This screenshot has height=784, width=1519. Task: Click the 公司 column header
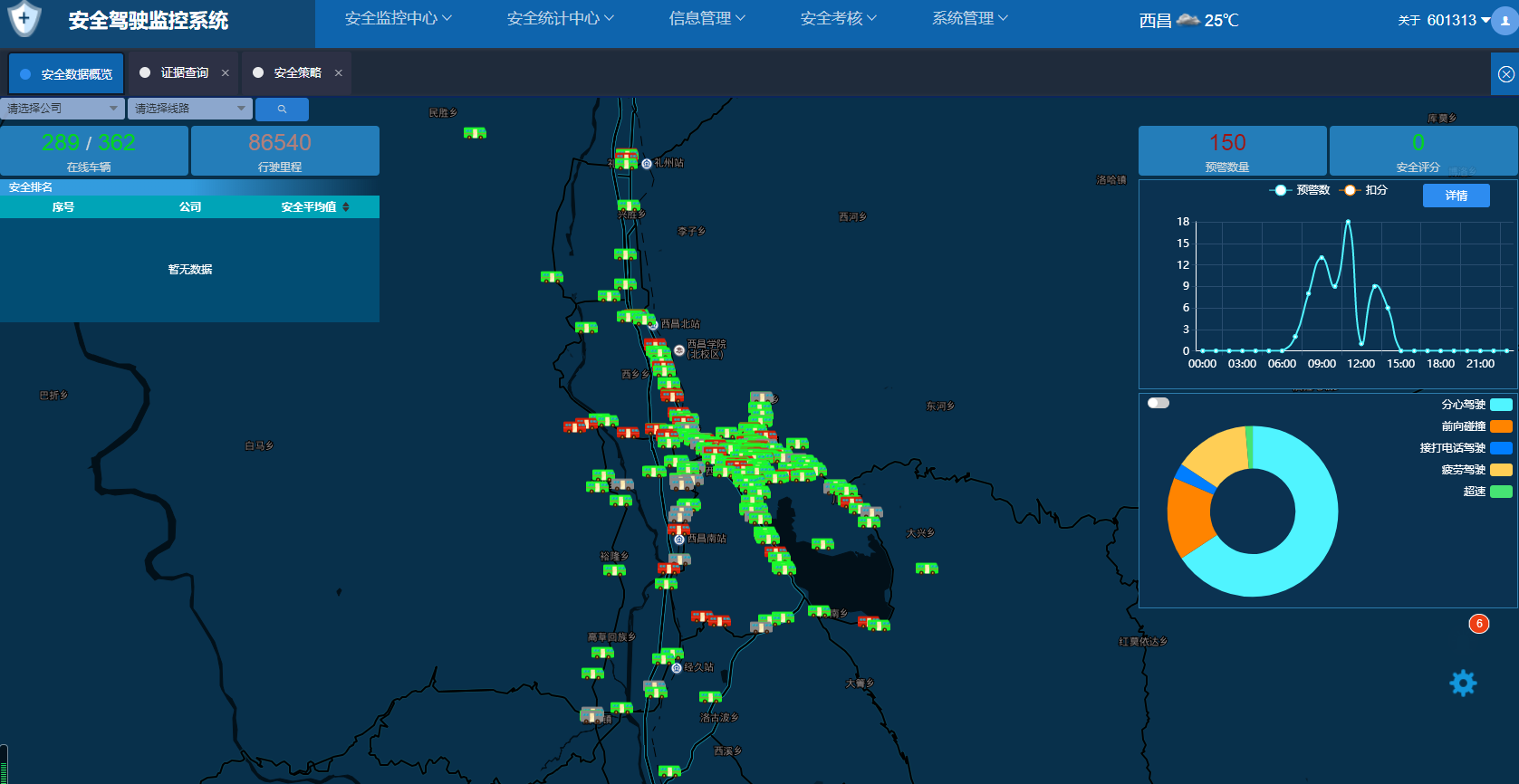pos(190,207)
